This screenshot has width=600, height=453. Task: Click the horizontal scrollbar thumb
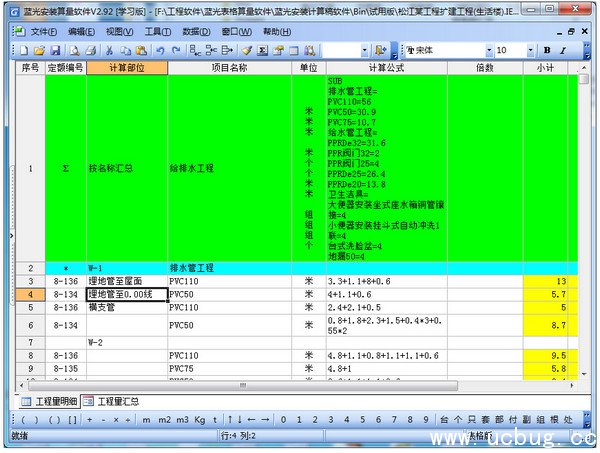pos(243,385)
